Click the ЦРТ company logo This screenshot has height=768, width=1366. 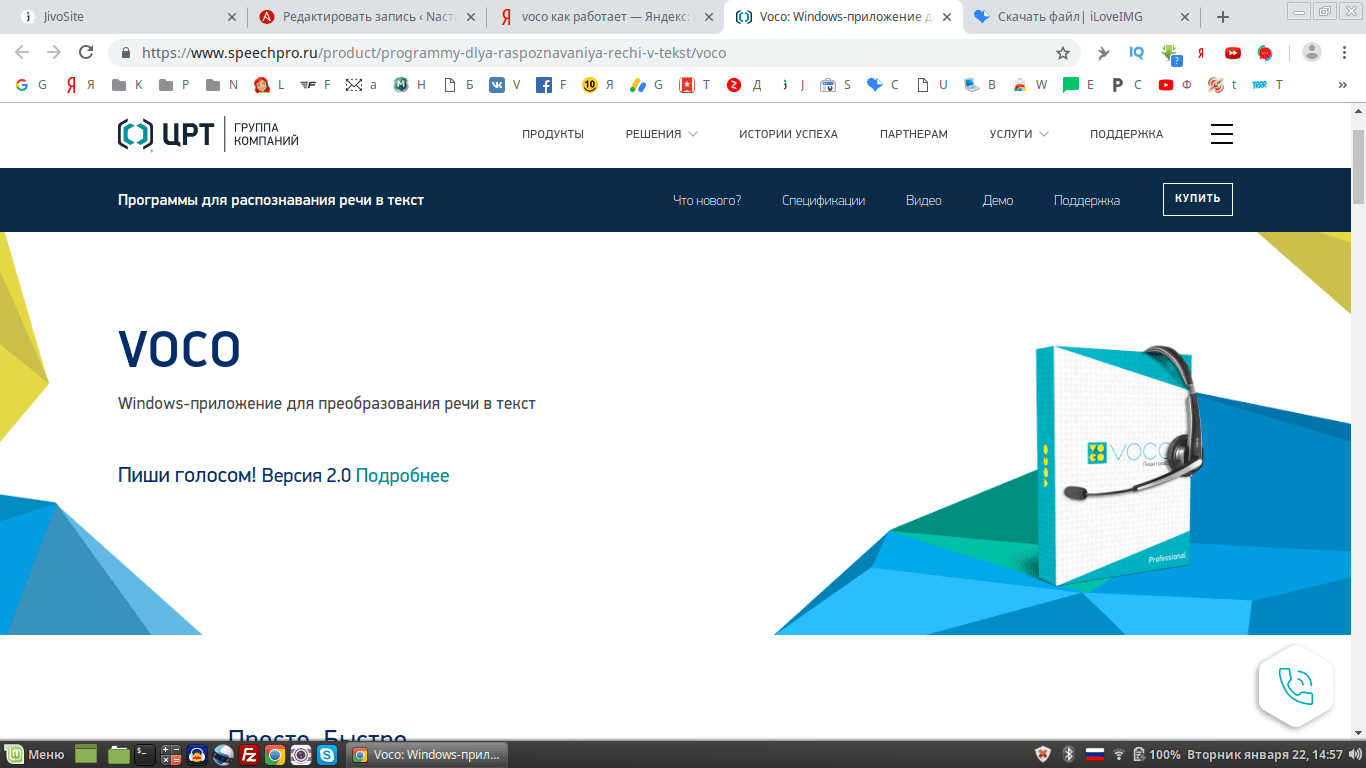click(165, 134)
